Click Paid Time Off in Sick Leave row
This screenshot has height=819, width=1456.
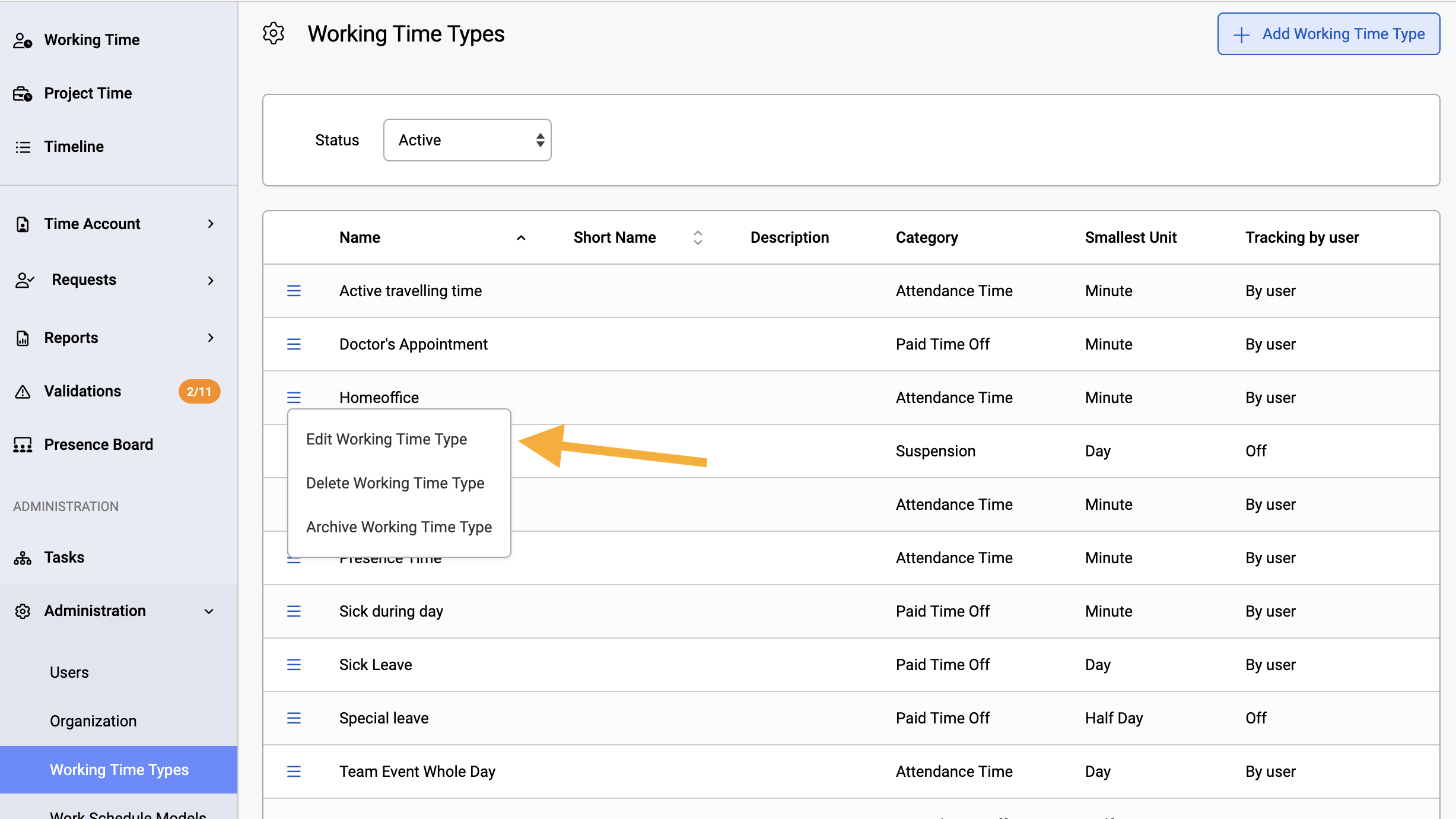coord(943,665)
